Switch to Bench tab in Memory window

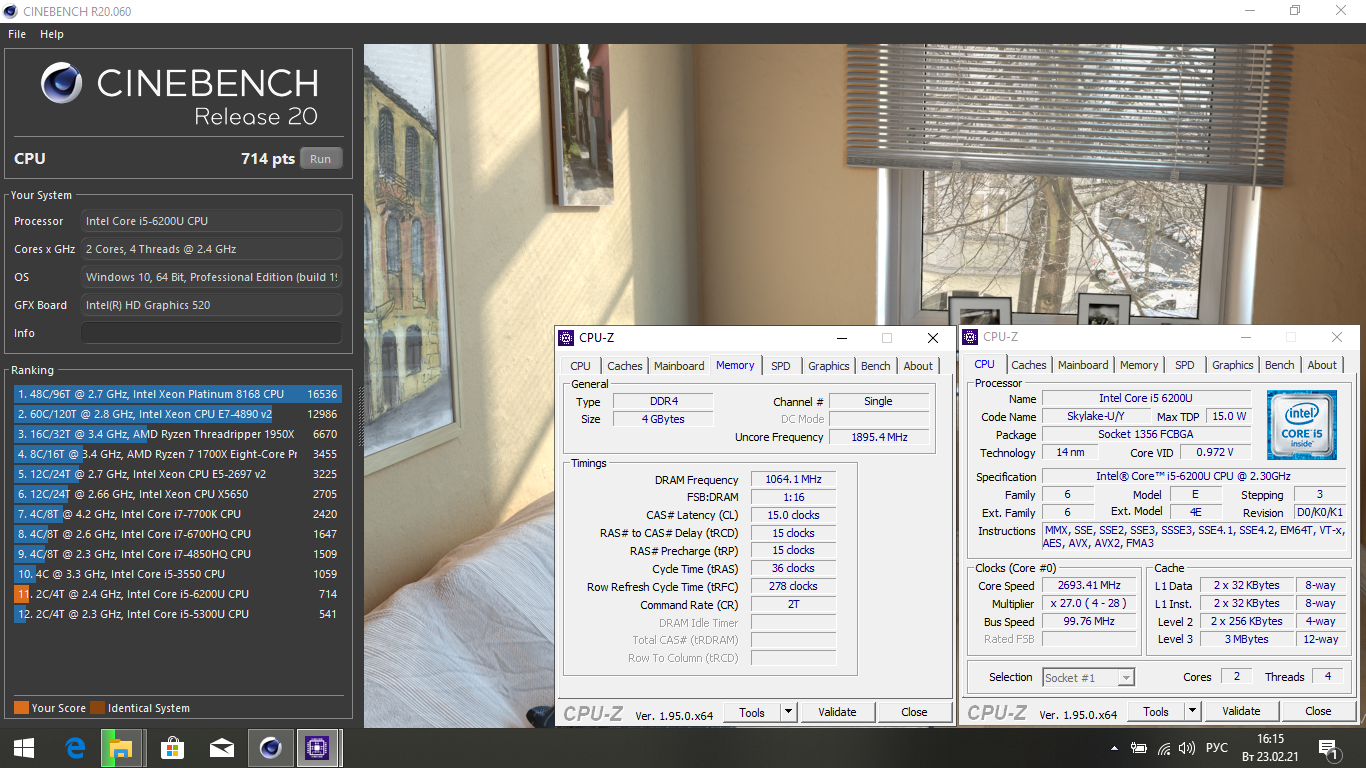[x=876, y=366]
